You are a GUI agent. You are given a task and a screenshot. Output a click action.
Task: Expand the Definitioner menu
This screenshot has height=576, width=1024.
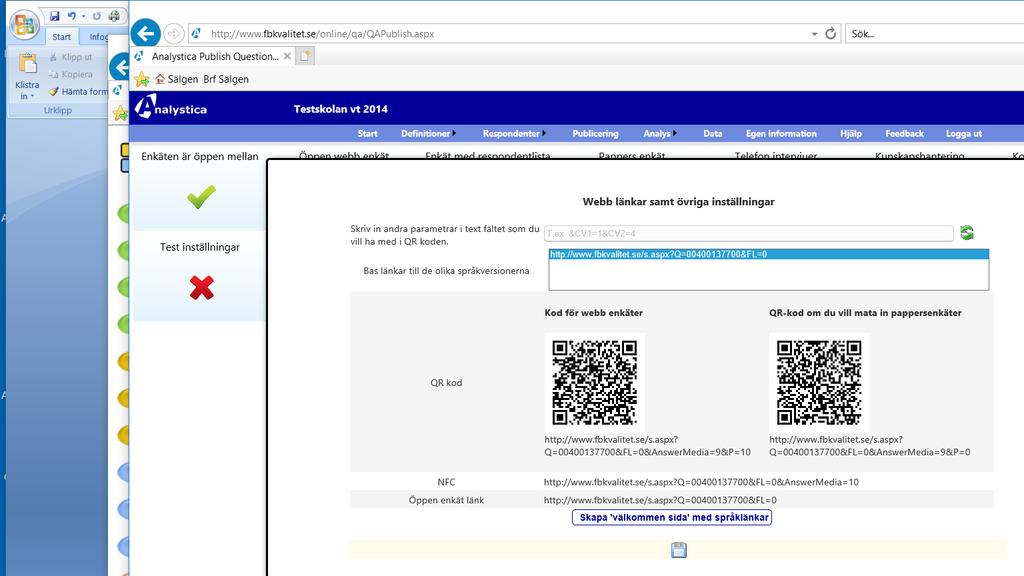click(428, 133)
